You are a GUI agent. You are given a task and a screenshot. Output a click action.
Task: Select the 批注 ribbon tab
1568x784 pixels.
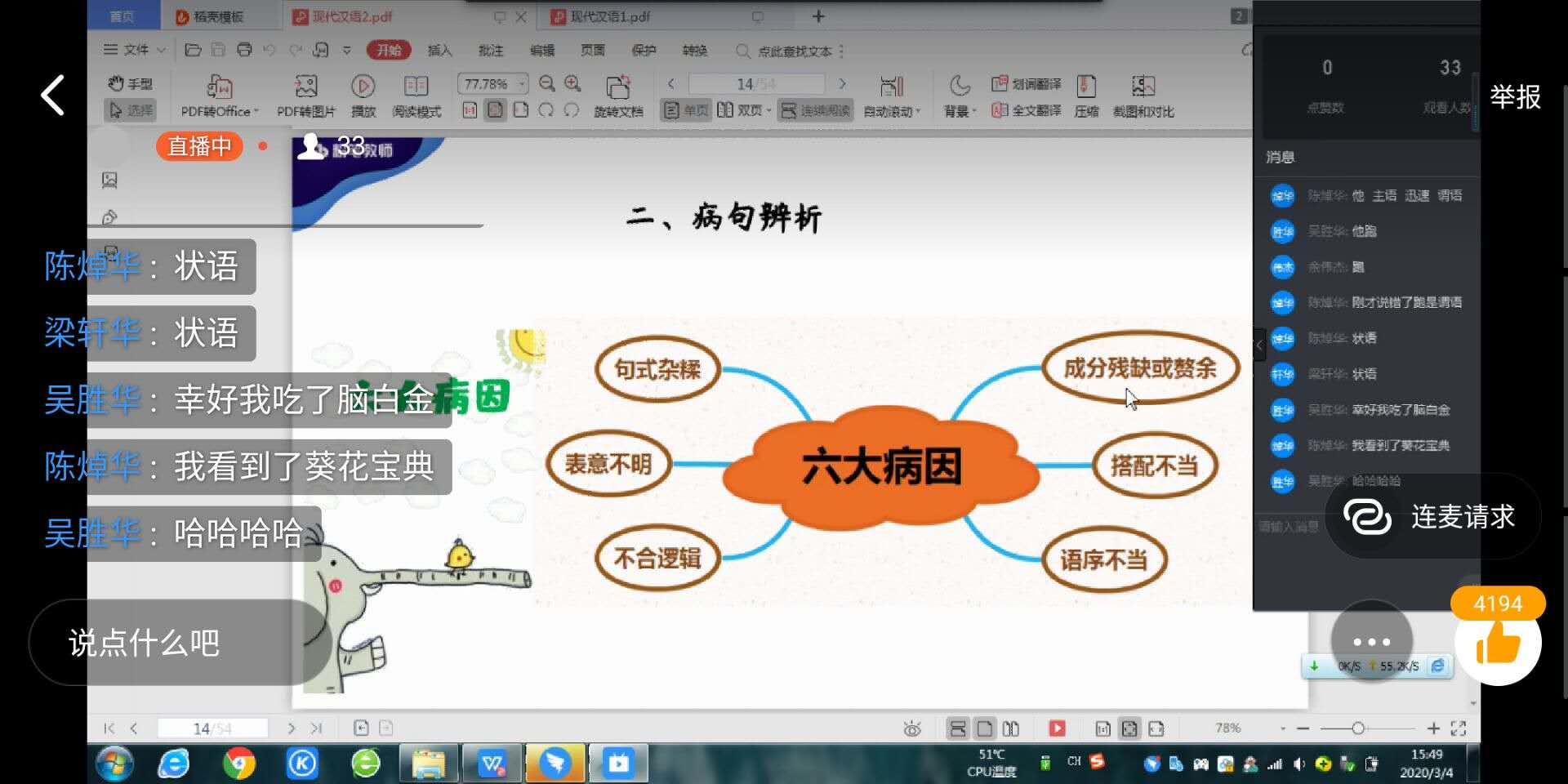click(491, 50)
